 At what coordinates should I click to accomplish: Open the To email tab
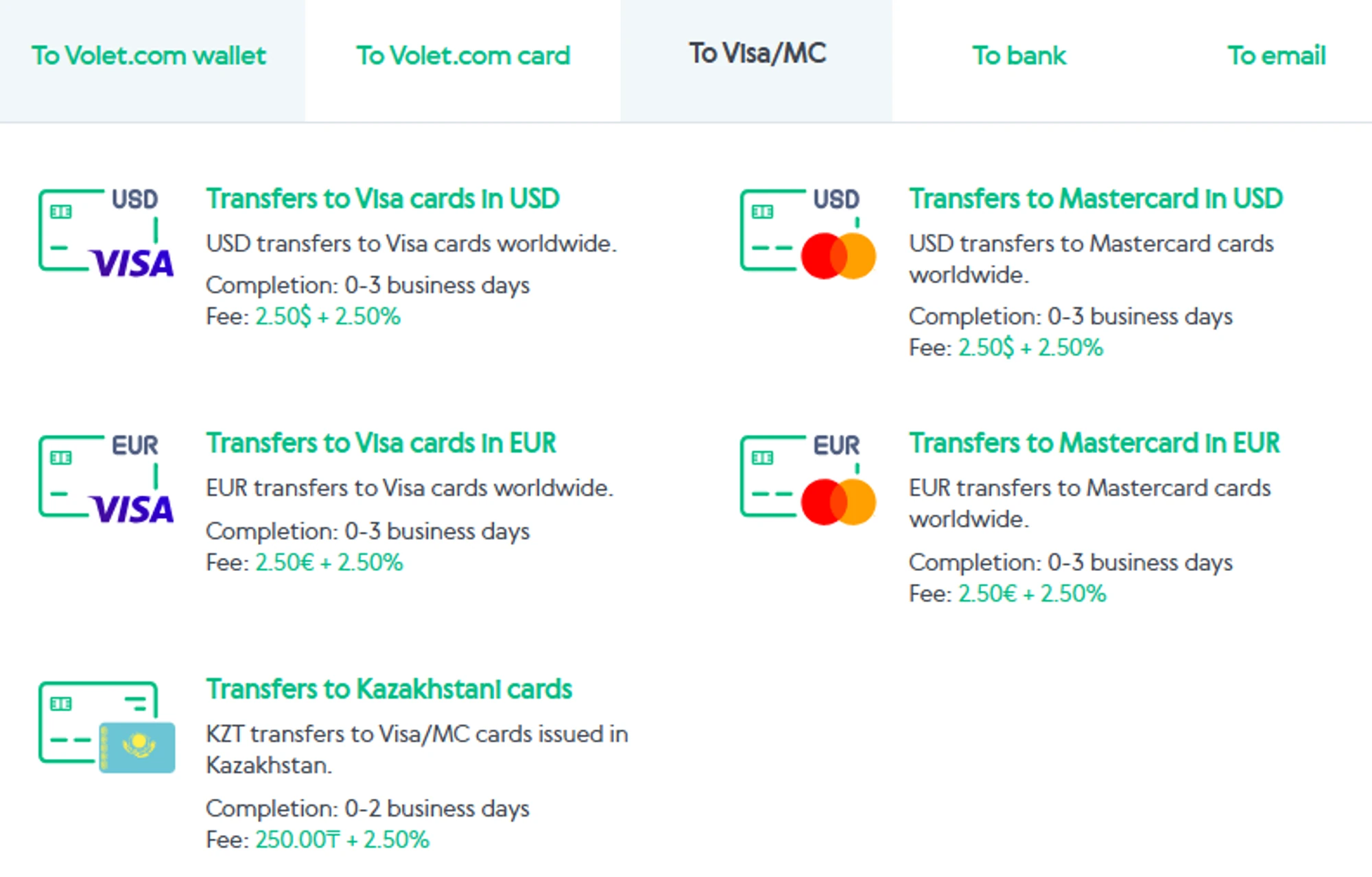[1276, 56]
